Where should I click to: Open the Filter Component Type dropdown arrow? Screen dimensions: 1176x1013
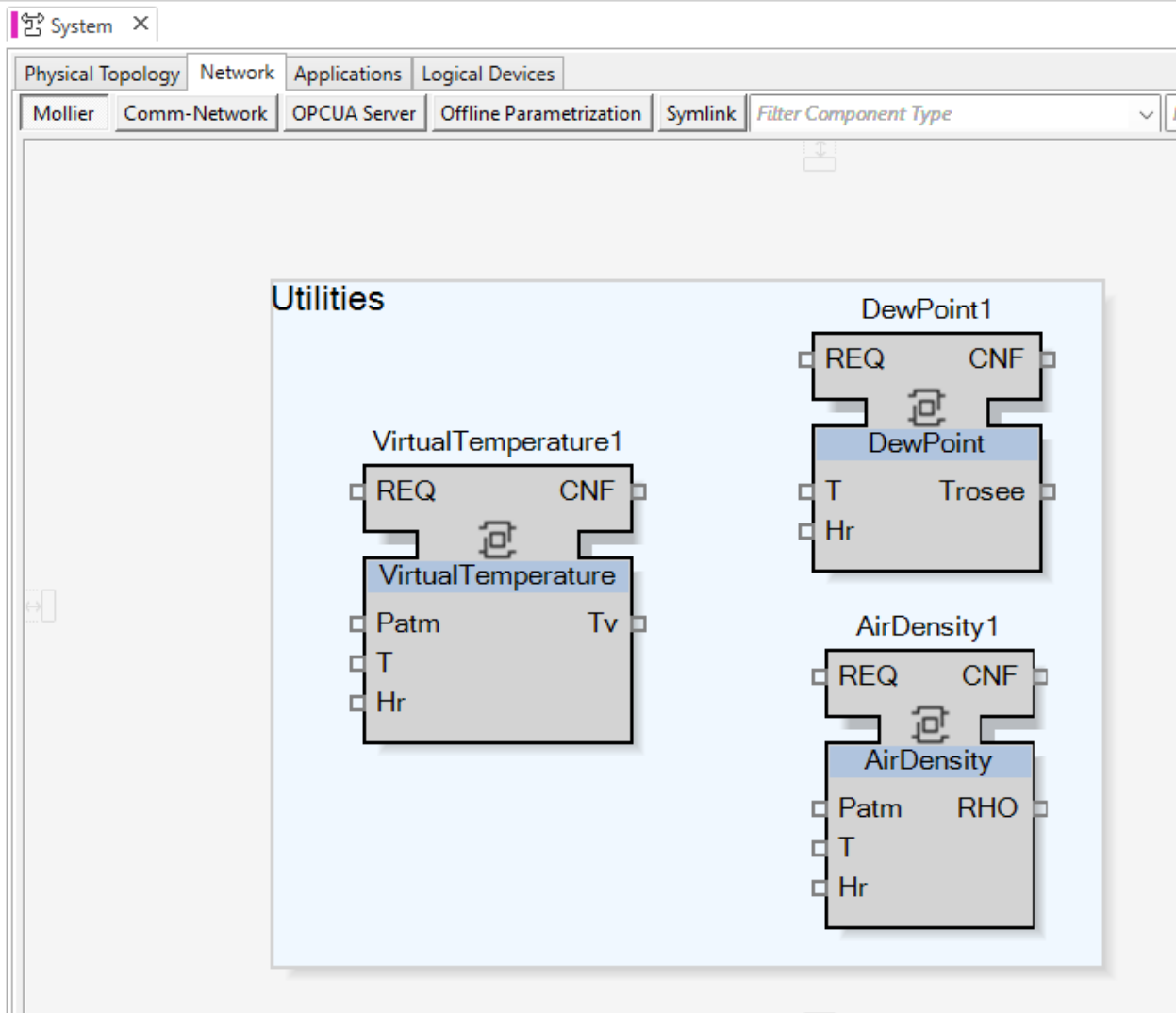click(x=1146, y=115)
